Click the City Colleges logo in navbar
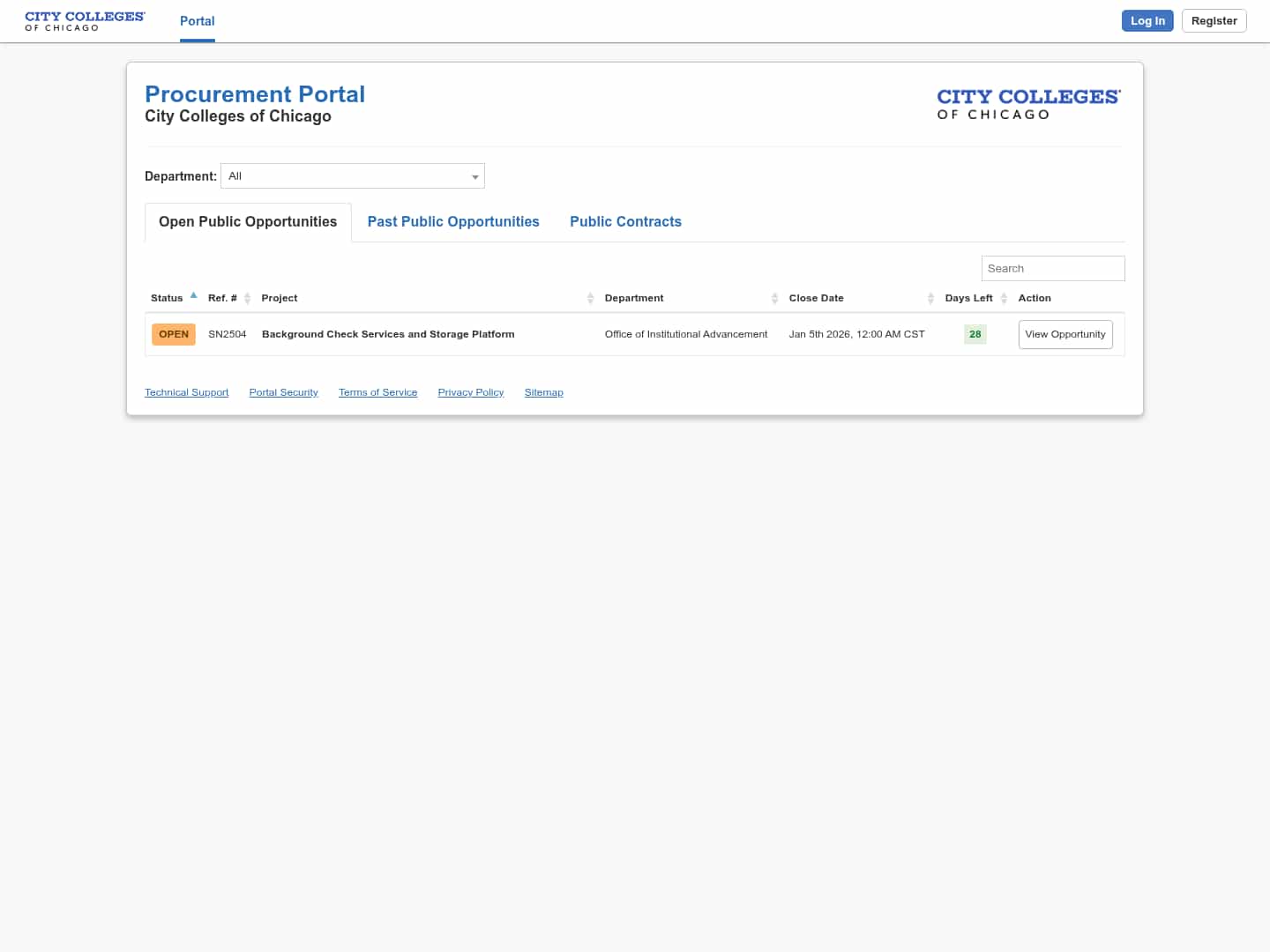 click(x=85, y=20)
